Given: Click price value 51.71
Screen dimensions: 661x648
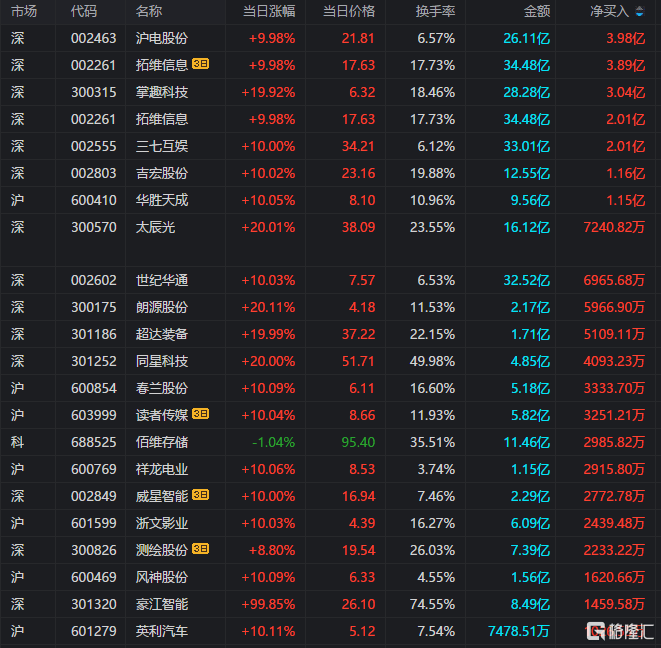Looking at the screenshot, I should tap(358, 361).
